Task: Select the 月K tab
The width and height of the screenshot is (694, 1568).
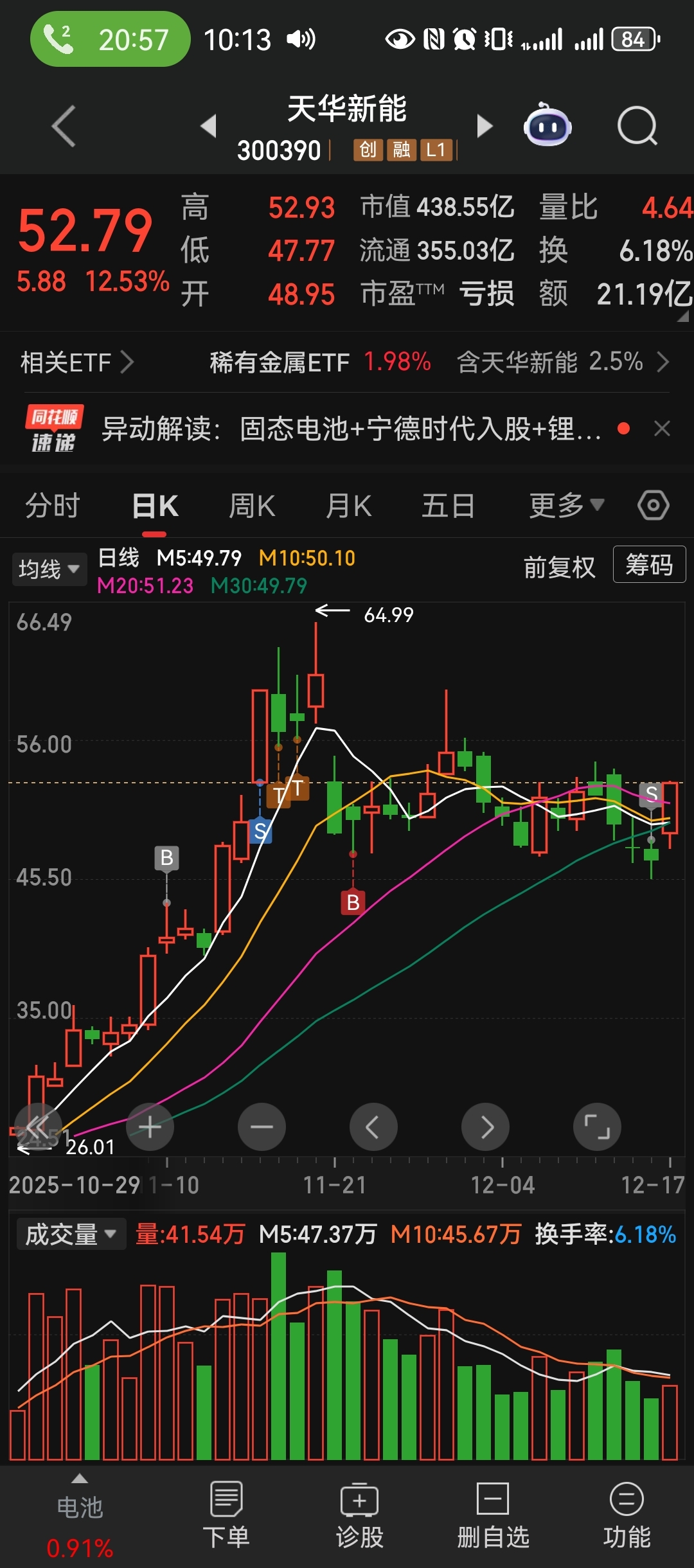Action: tap(349, 506)
